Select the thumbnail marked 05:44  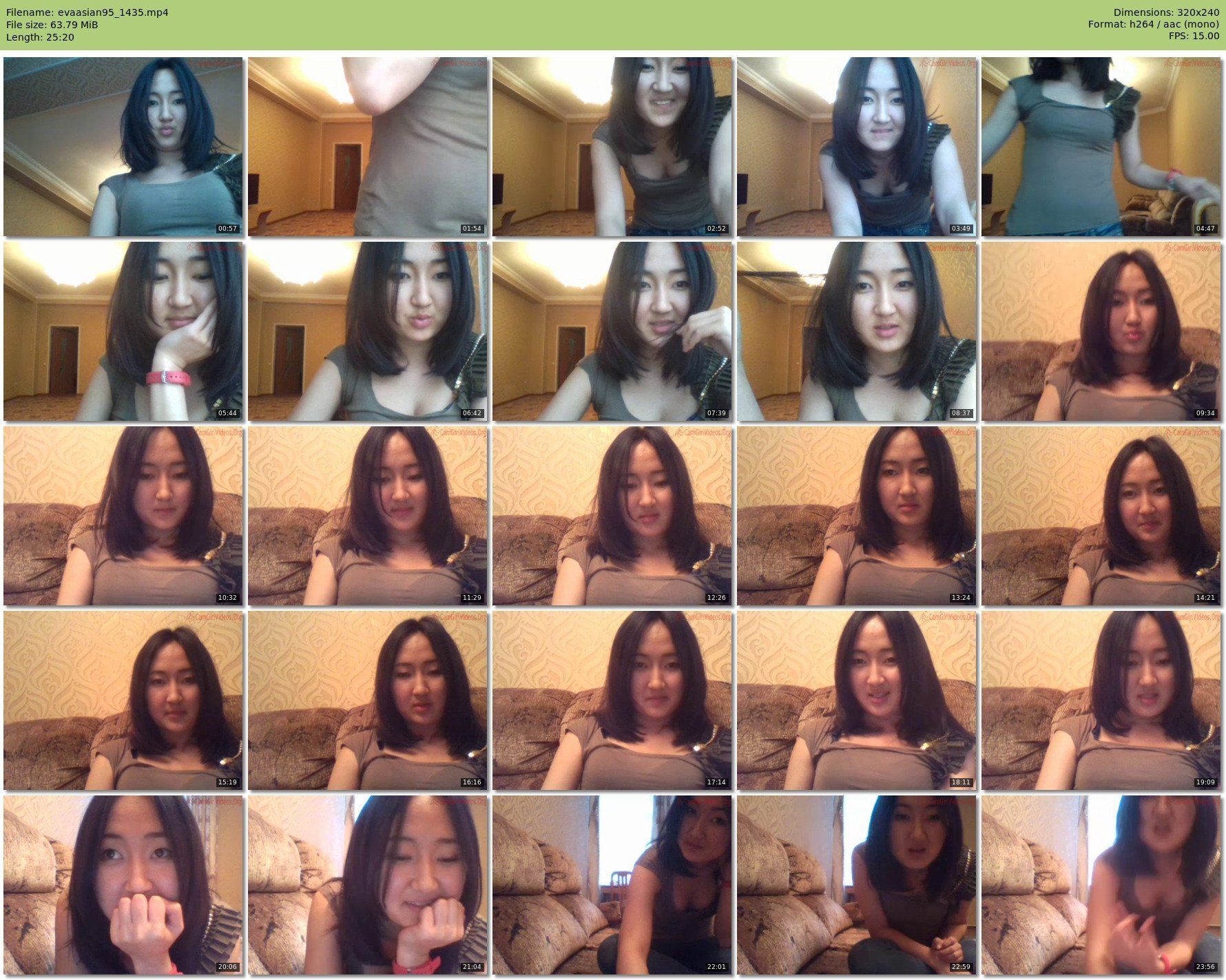tap(123, 331)
